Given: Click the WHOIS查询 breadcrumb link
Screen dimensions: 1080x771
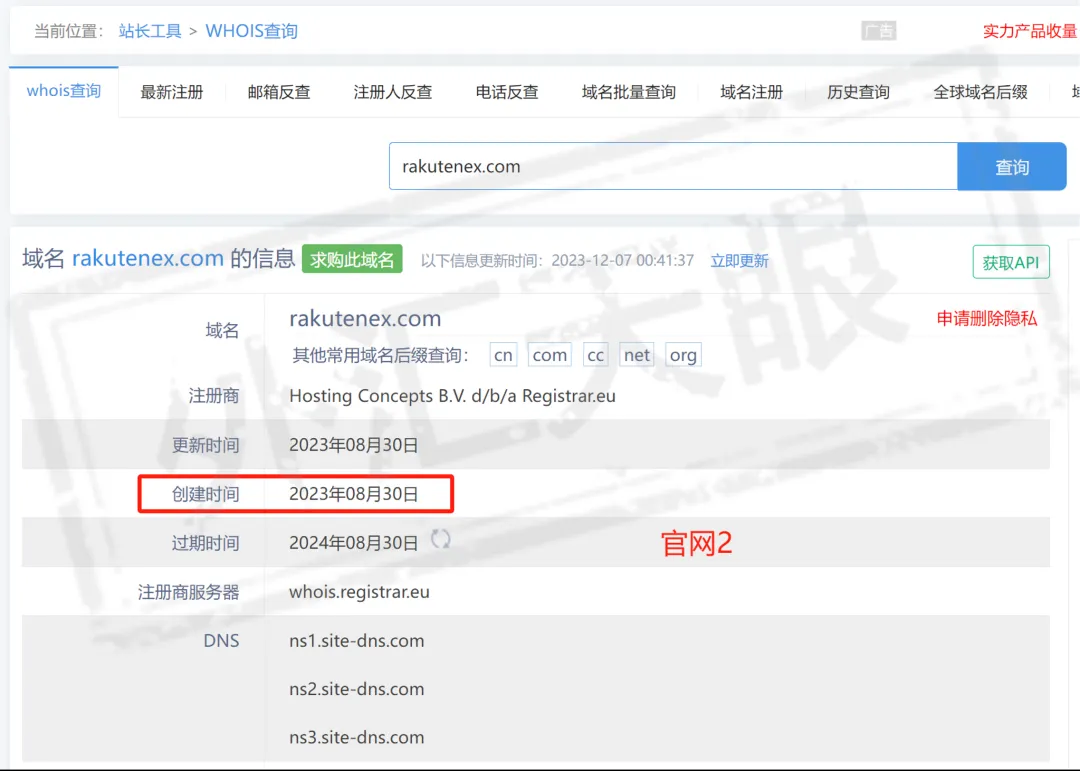Looking at the screenshot, I should (251, 31).
